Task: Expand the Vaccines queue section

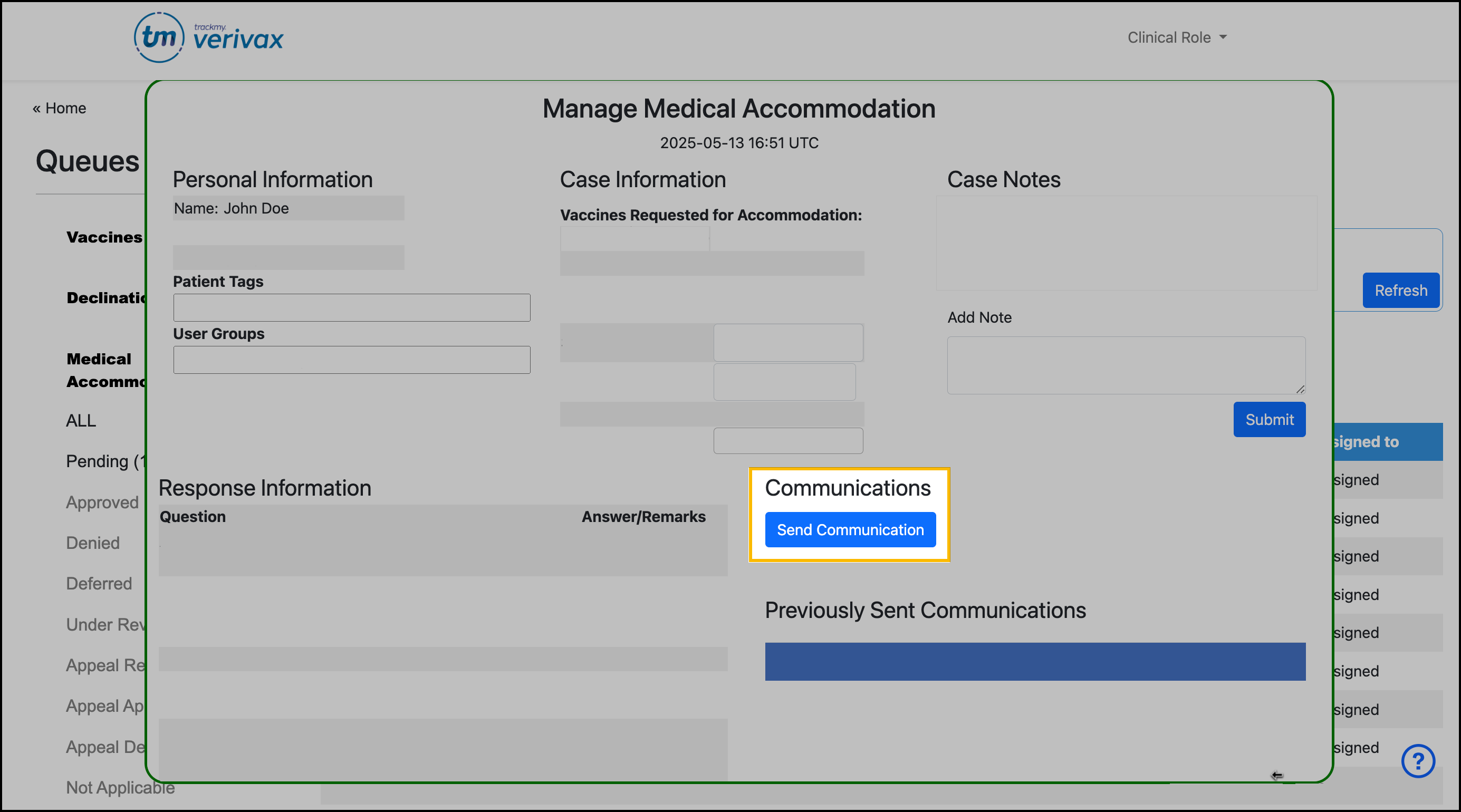Action: coord(104,238)
